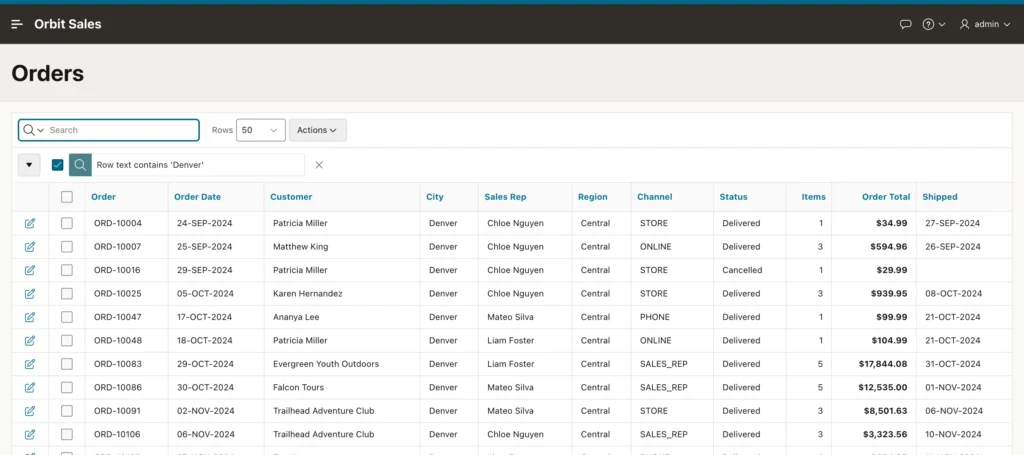Open the Region column header menu
The image size is (1024, 455).
click(592, 196)
